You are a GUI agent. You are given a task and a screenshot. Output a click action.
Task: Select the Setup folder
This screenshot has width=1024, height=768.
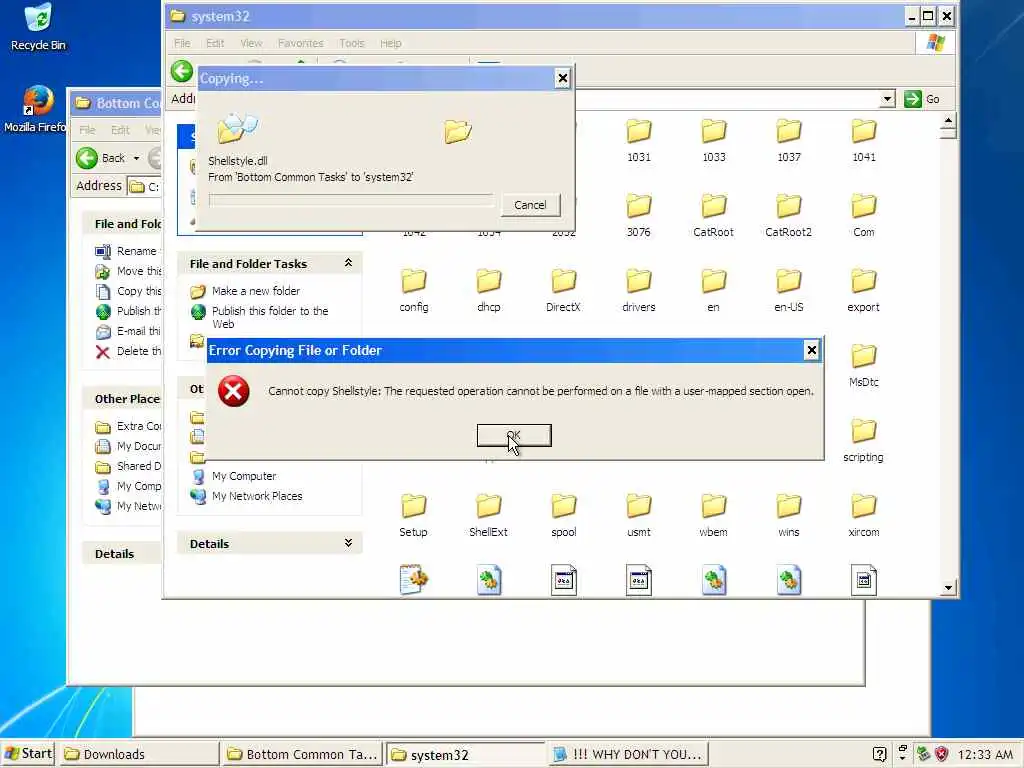[x=413, y=516]
